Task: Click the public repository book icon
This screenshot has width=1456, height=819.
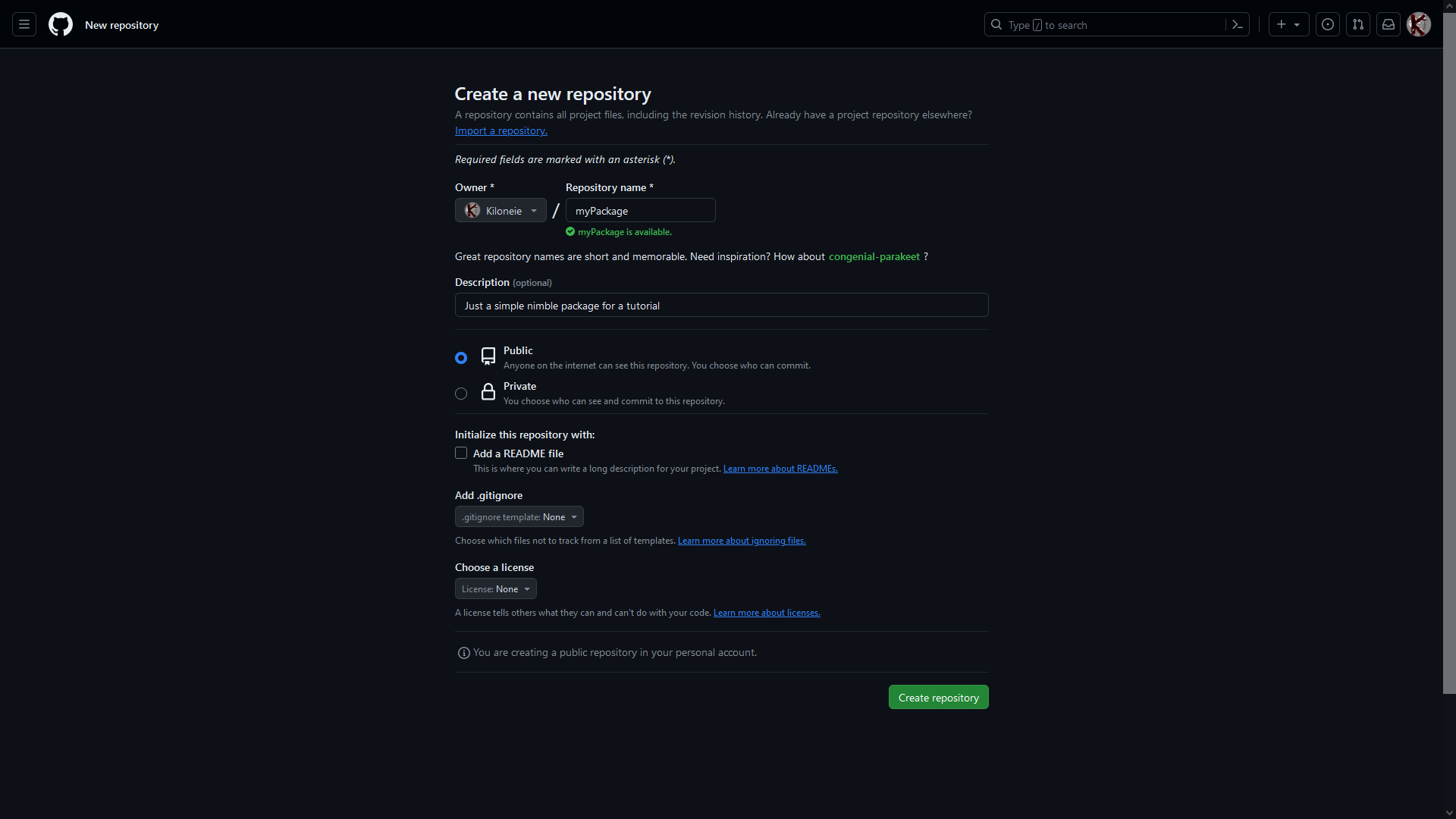Action: point(488,356)
